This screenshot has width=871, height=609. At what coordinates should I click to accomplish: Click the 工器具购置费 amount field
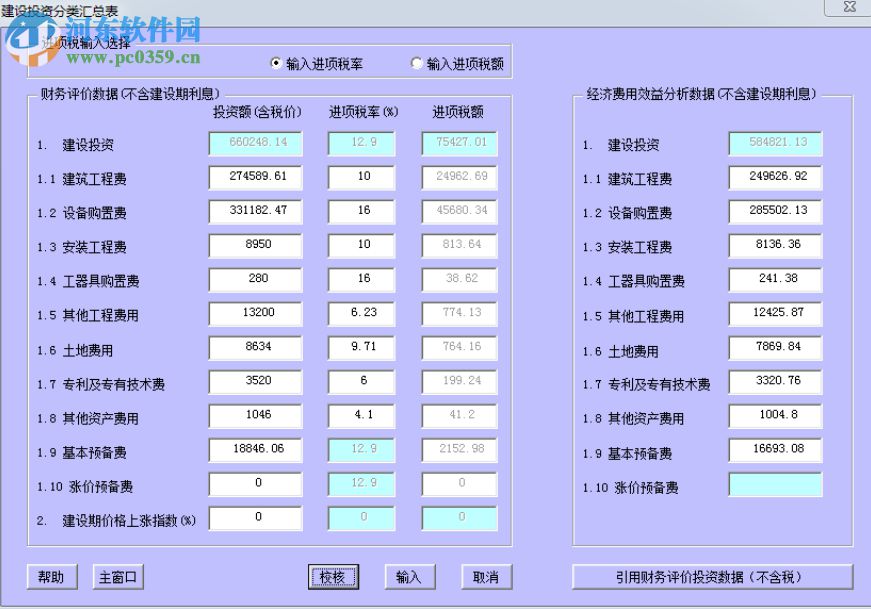pyautogui.click(x=254, y=280)
